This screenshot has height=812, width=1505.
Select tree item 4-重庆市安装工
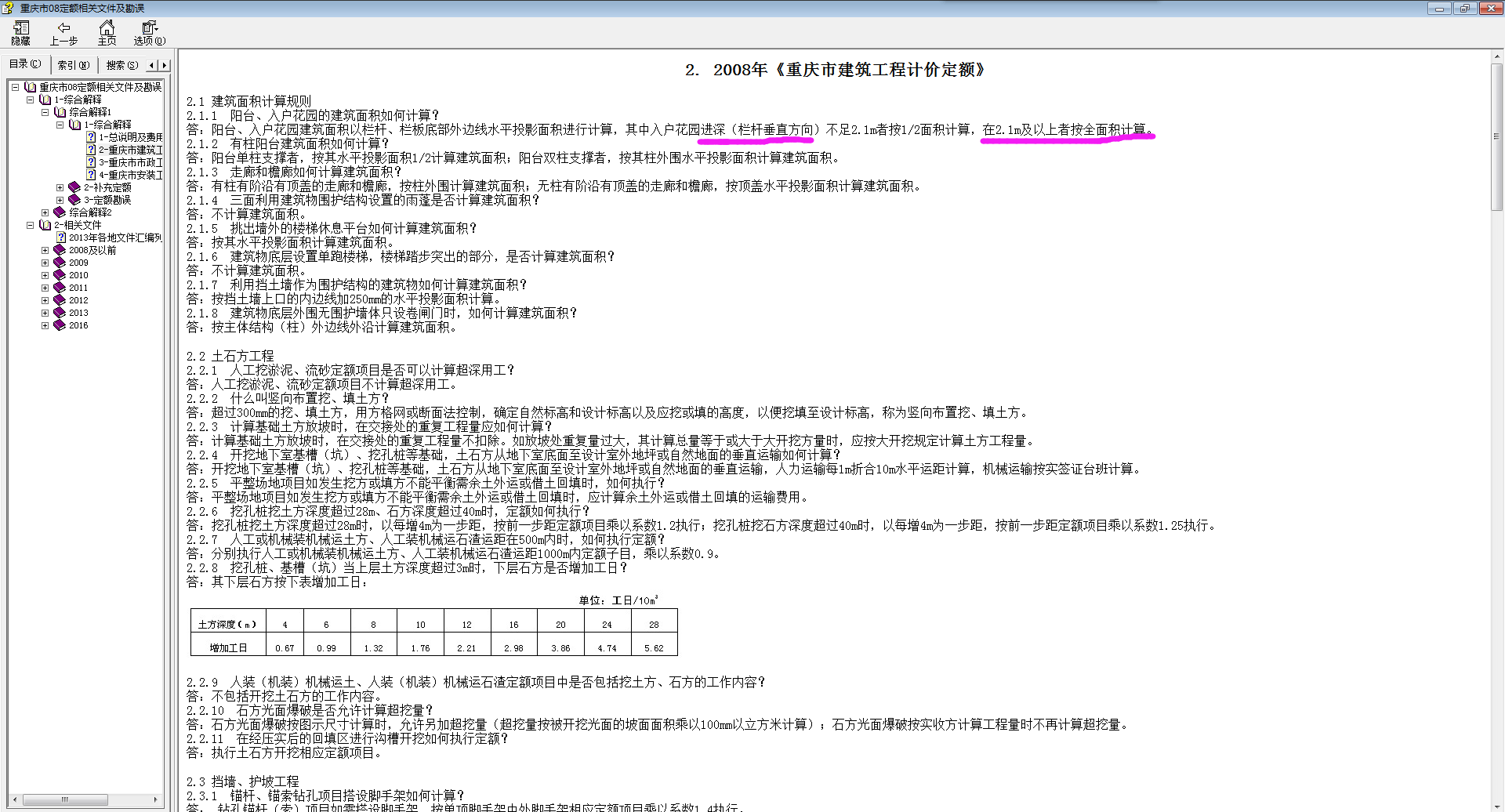click(131, 175)
